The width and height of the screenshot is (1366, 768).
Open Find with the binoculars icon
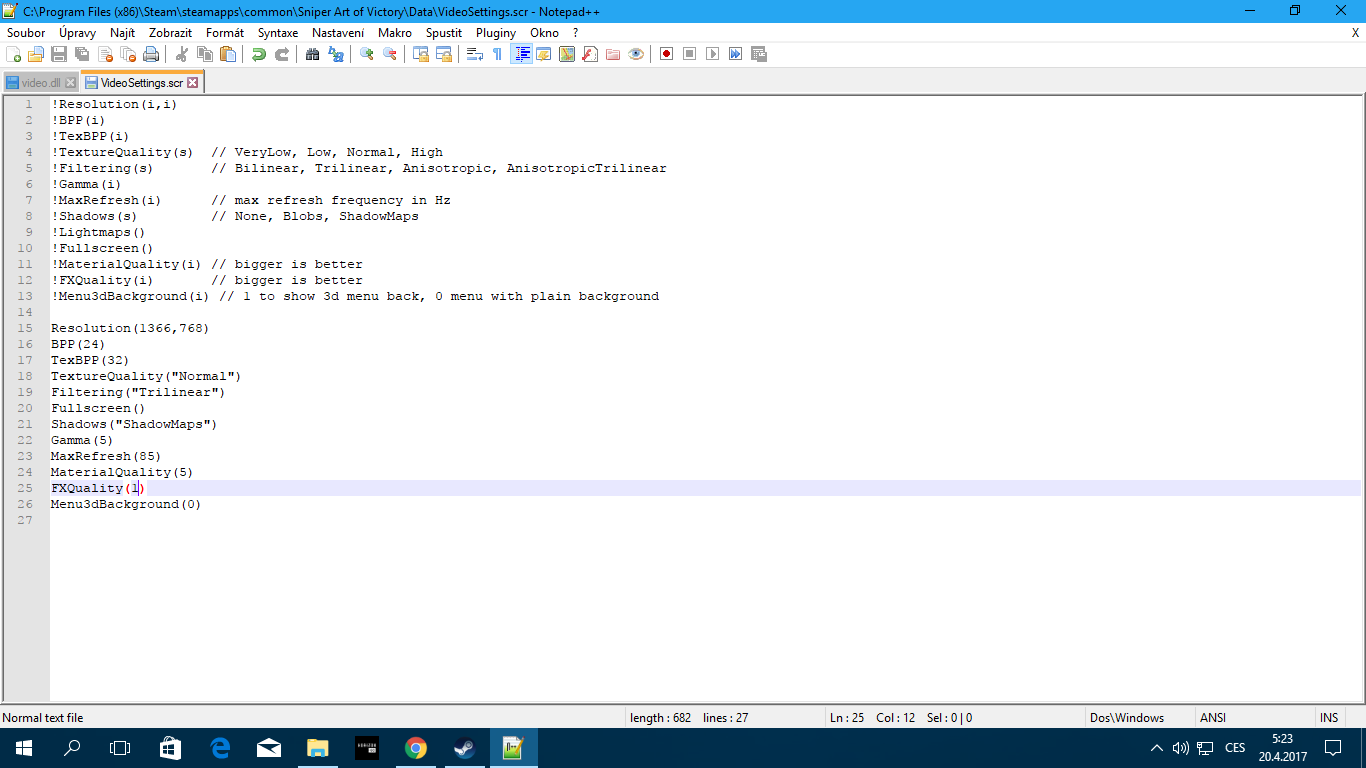click(313, 54)
